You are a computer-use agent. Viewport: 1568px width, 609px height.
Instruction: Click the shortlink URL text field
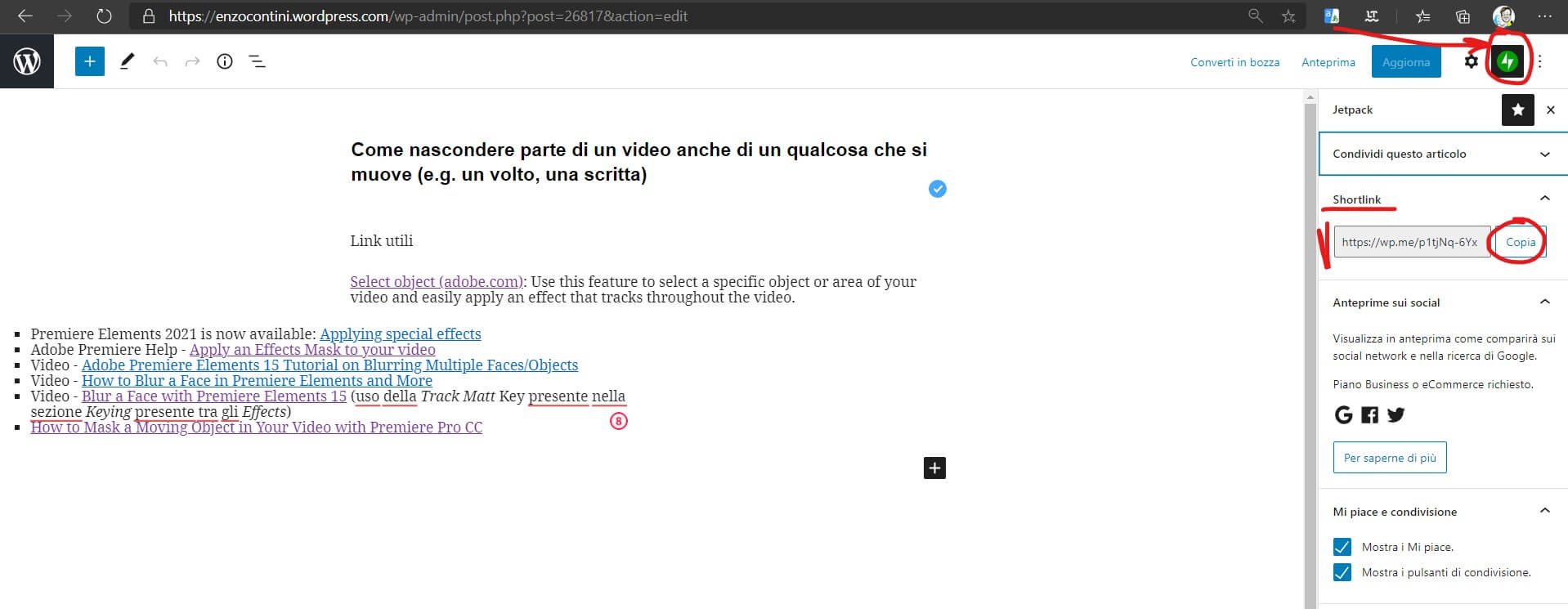1411,242
